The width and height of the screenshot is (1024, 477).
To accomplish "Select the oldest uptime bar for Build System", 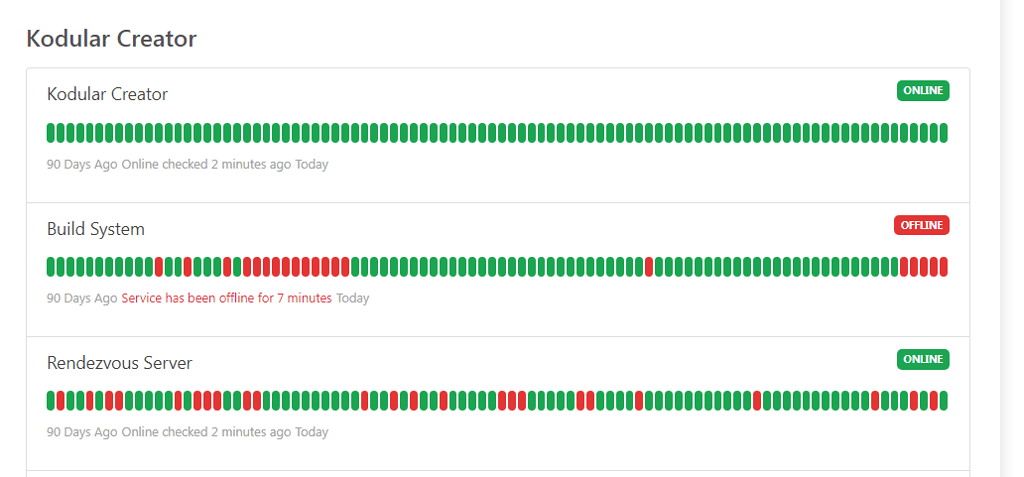I will (x=51, y=267).
